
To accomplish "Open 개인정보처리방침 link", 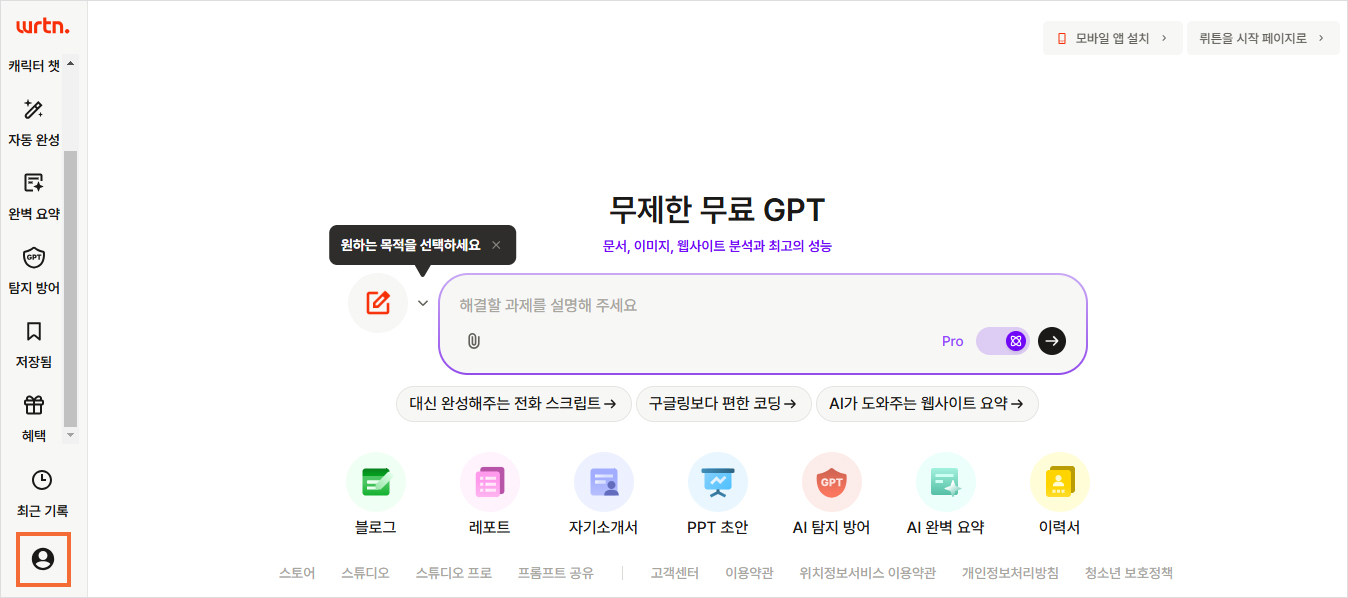I will [x=1010, y=573].
